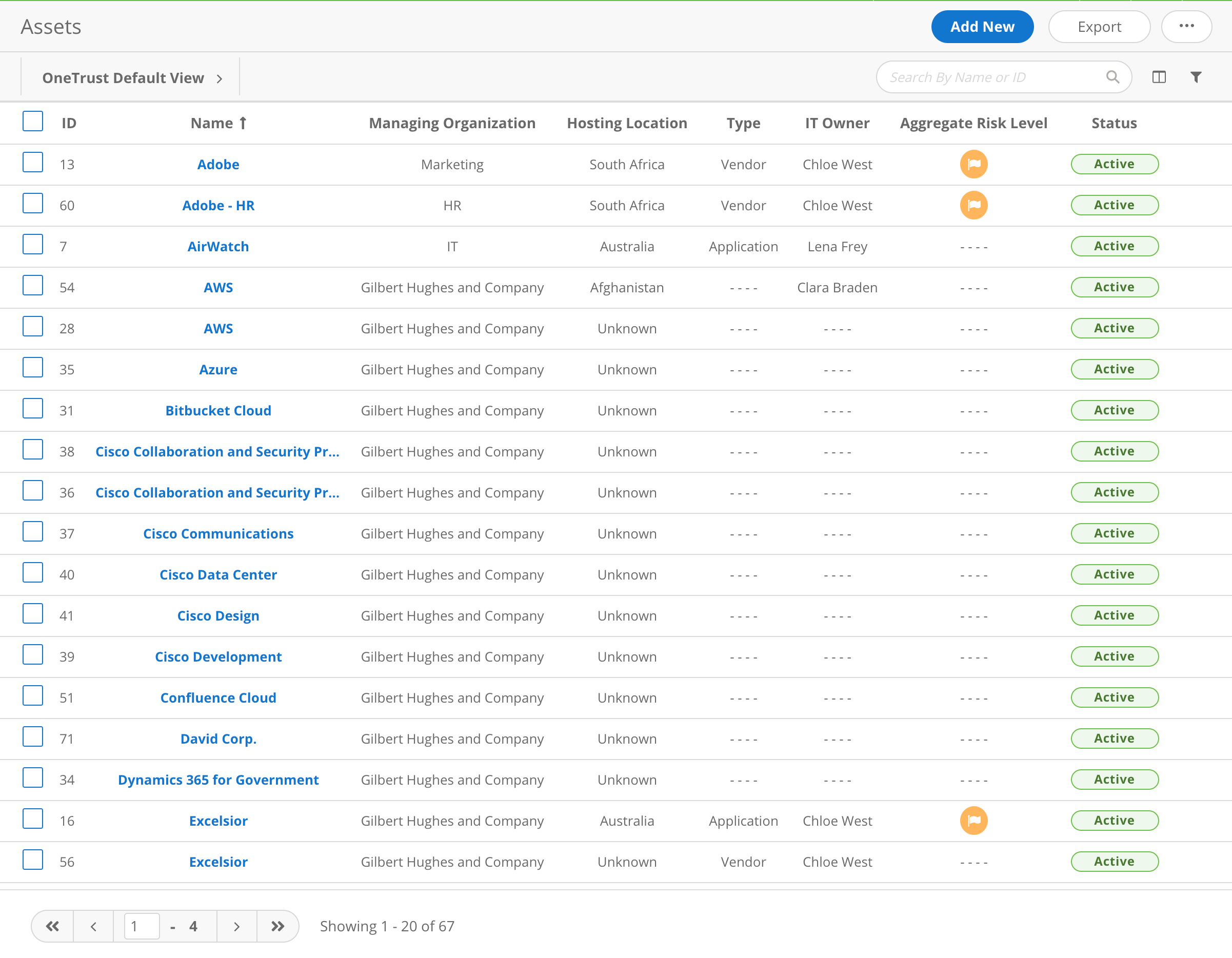Image resolution: width=1232 pixels, height=958 pixels.
Task: Open the IT Owner column header options
Action: click(837, 123)
